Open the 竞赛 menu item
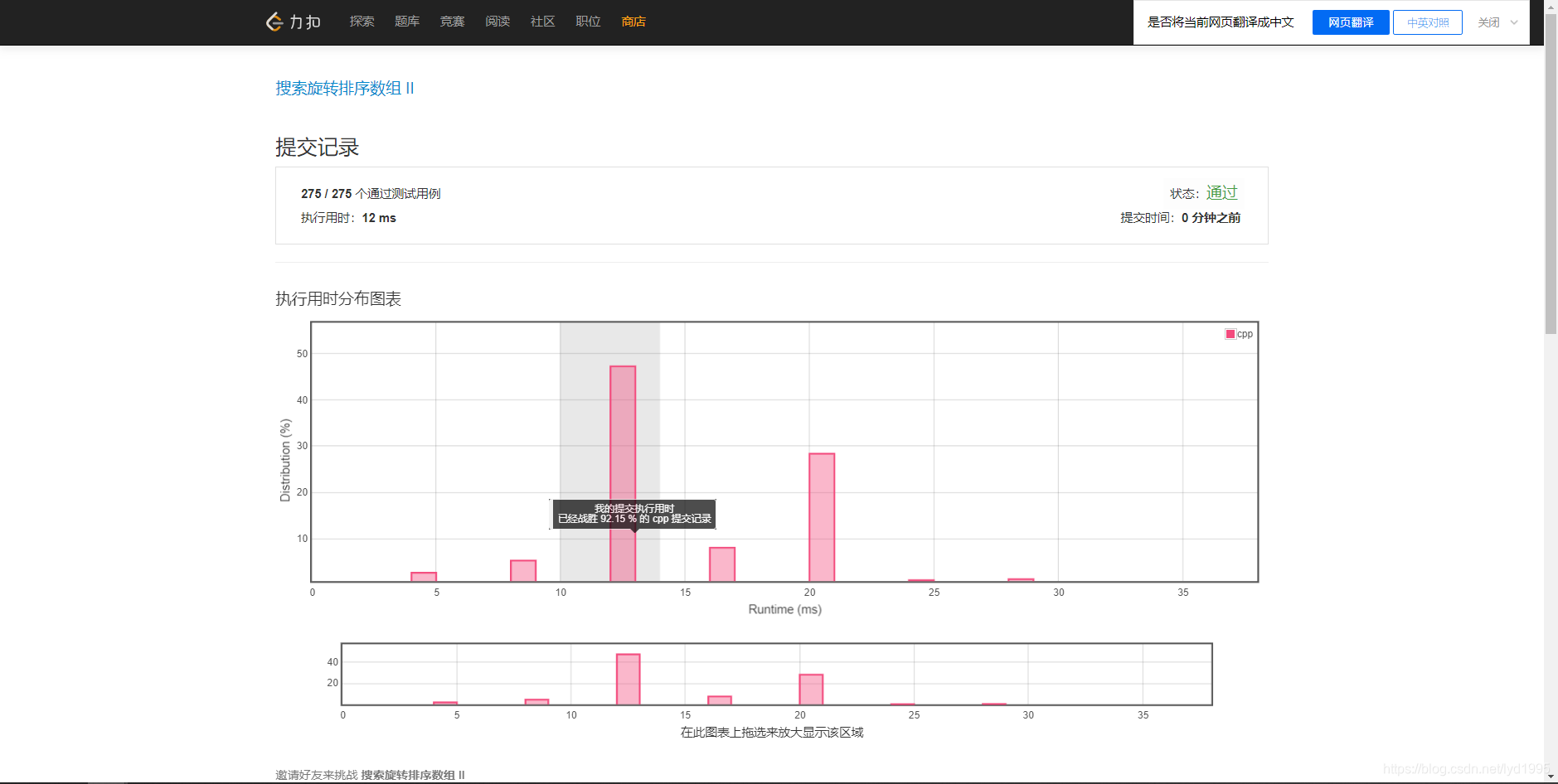The height and width of the screenshot is (784, 1558). tap(452, 22)
